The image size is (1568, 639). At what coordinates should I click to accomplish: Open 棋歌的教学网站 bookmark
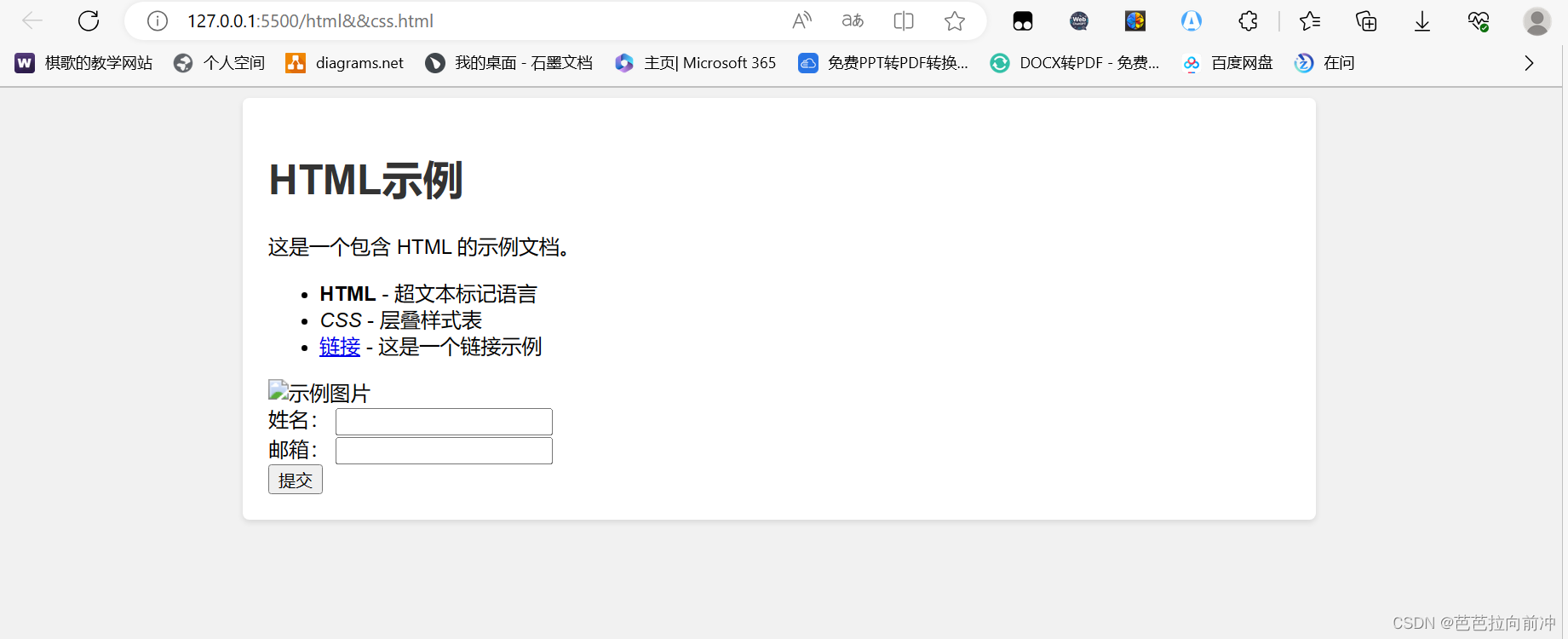pyautogui.click(x=83, y=63)
